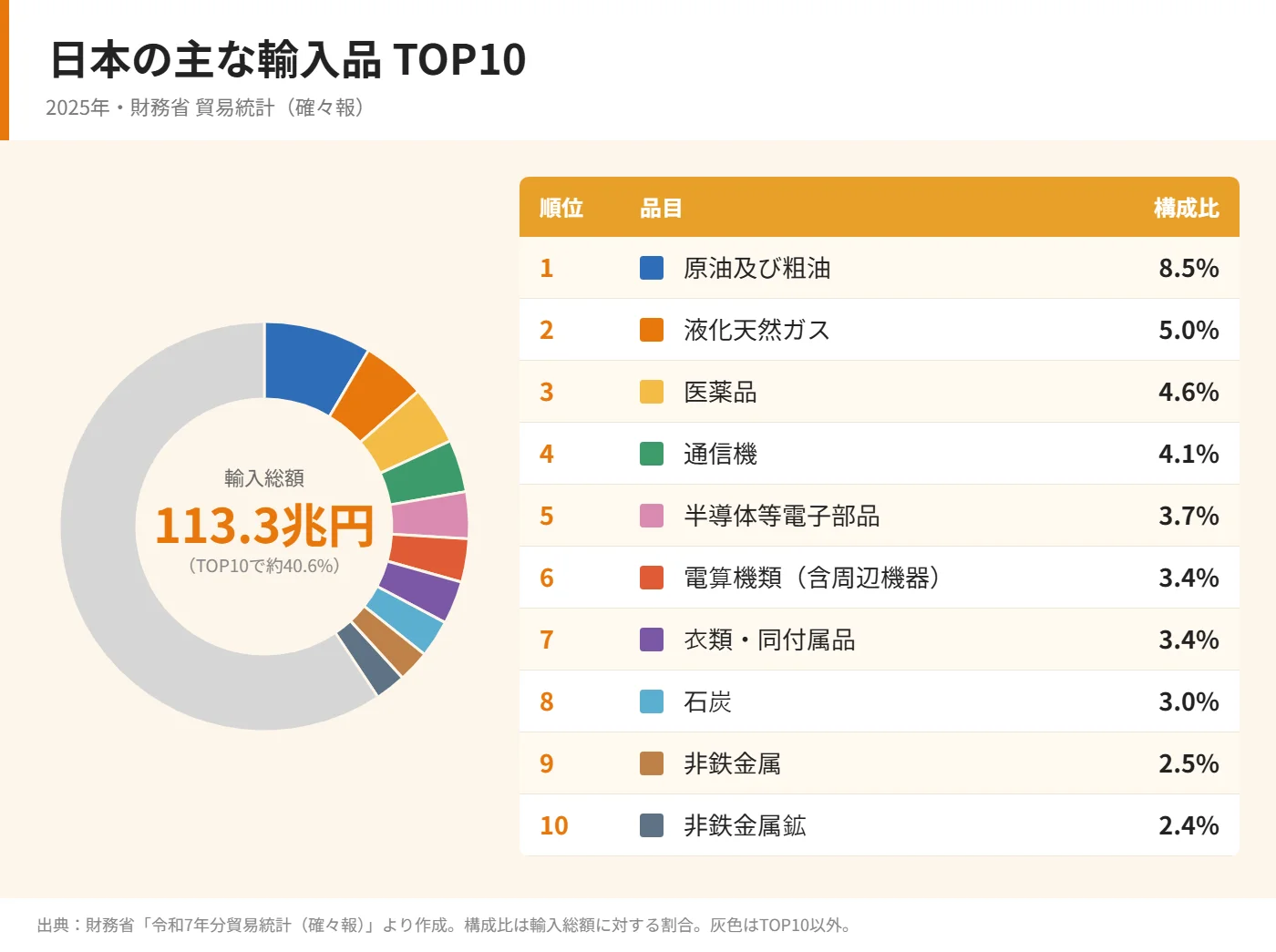The width and height of the screenshot is (1276, 952).
Task: Click the (TOP10で約40.6%) note
Action: point(264,566)
